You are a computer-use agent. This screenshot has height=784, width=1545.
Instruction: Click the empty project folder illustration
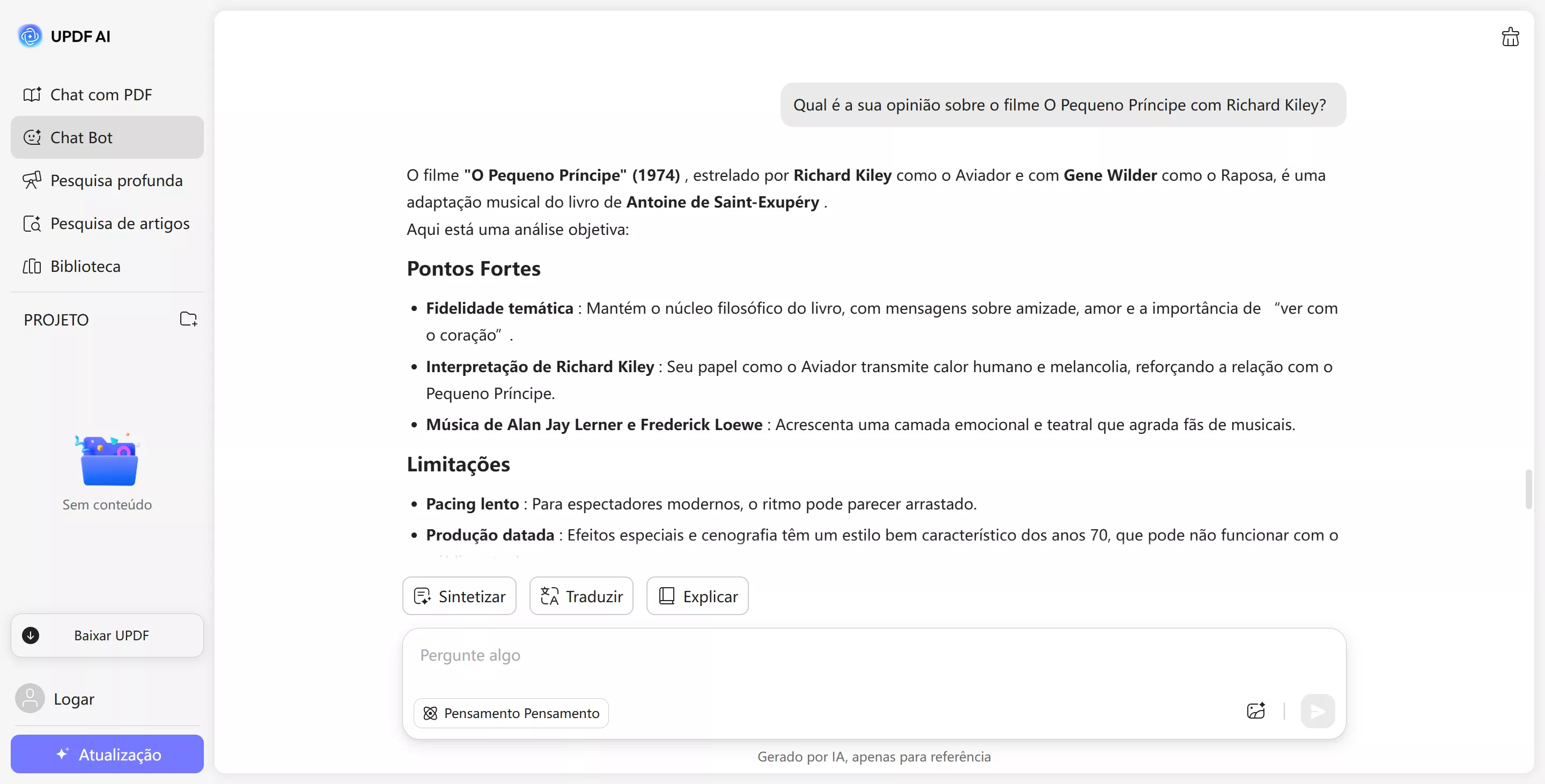point(108,460)
